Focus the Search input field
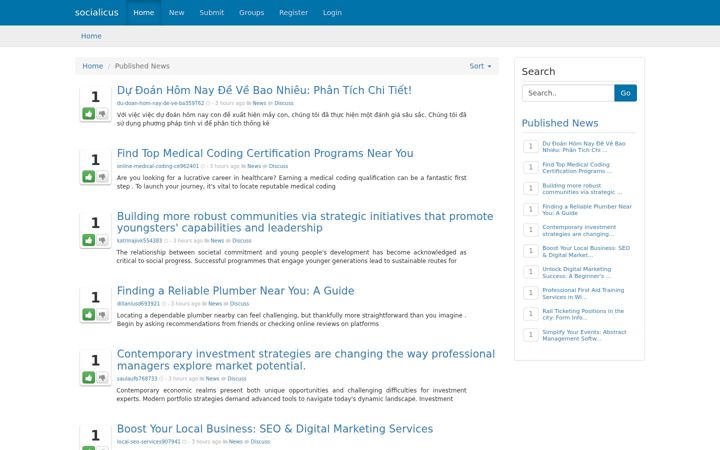The width and height of the screenshot is (720, 450). (x=568, y=93)
